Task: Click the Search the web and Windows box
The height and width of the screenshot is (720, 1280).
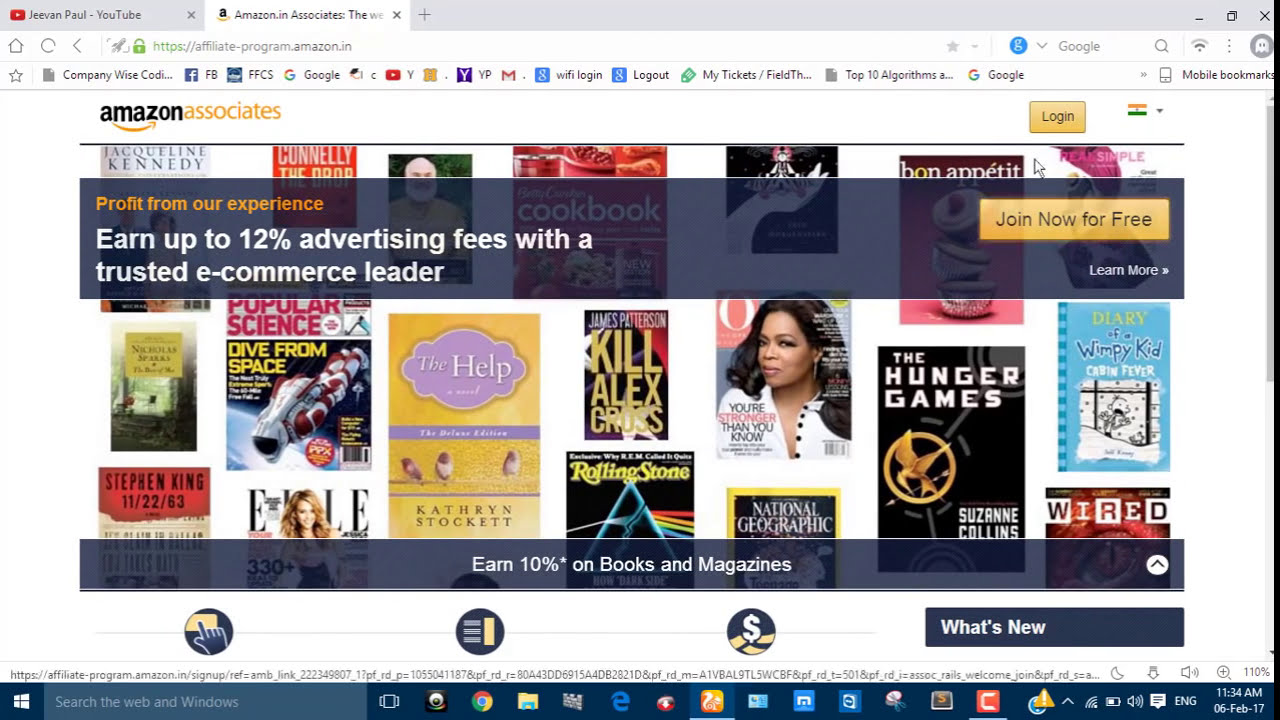Action: tap(205, 702)
